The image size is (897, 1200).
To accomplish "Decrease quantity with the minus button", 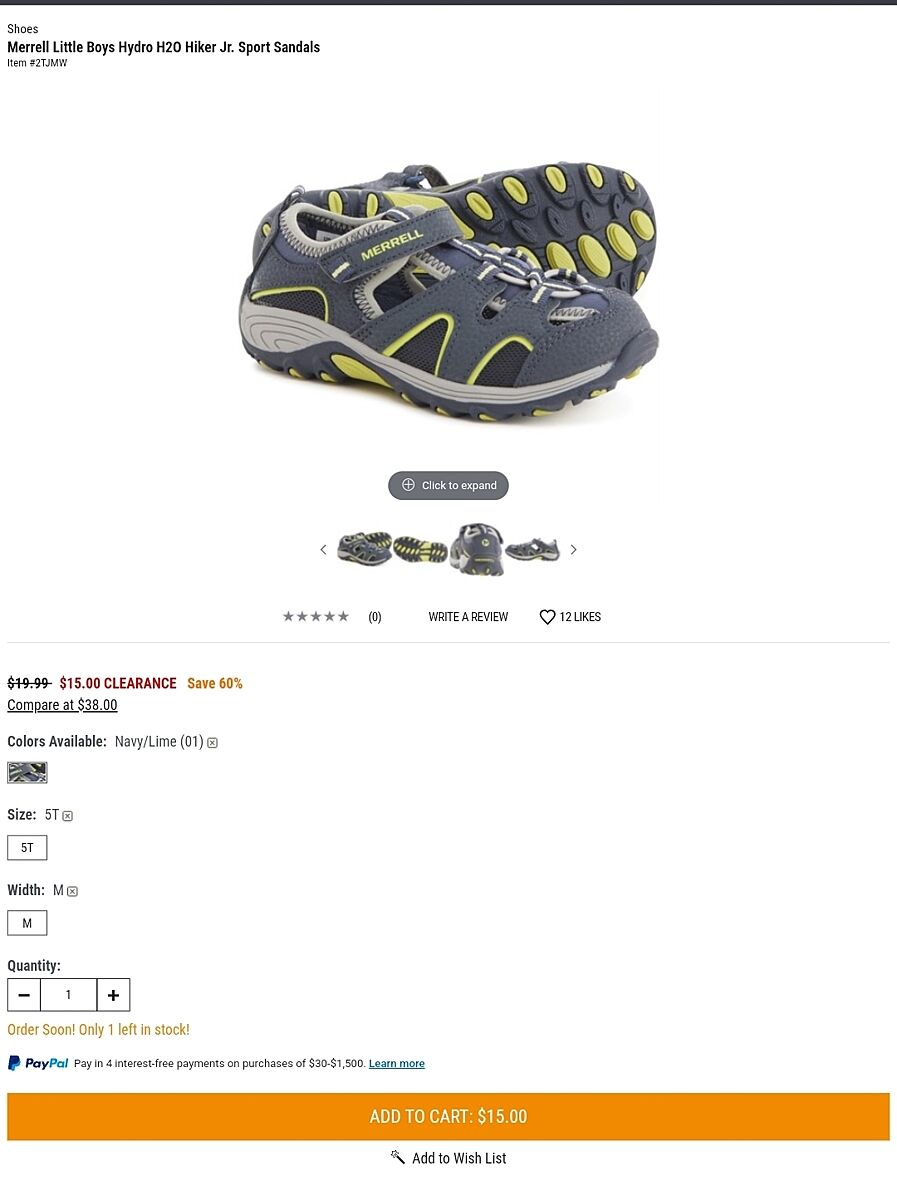I will [24, 995].
